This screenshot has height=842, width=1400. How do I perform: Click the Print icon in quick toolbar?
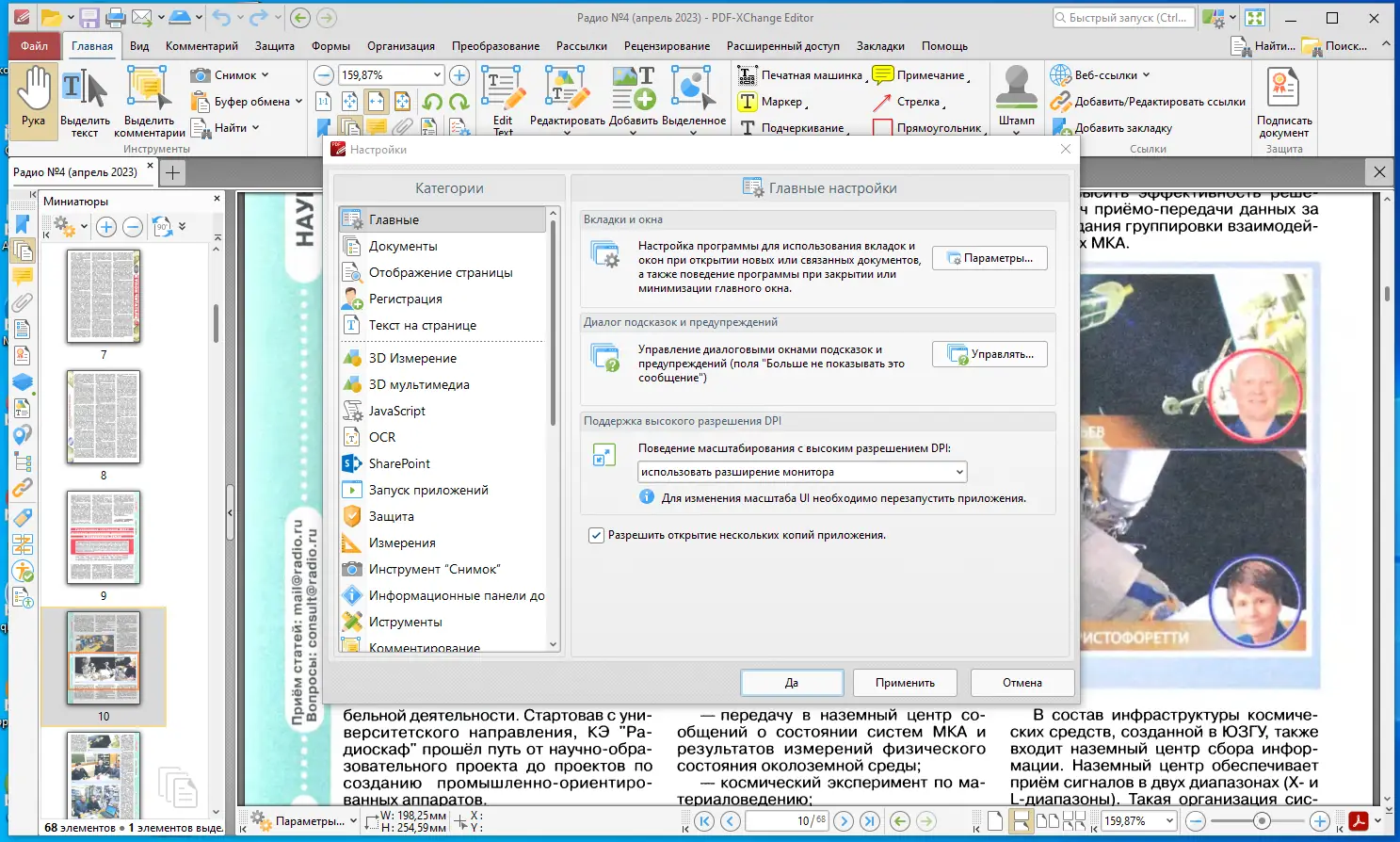116,17
